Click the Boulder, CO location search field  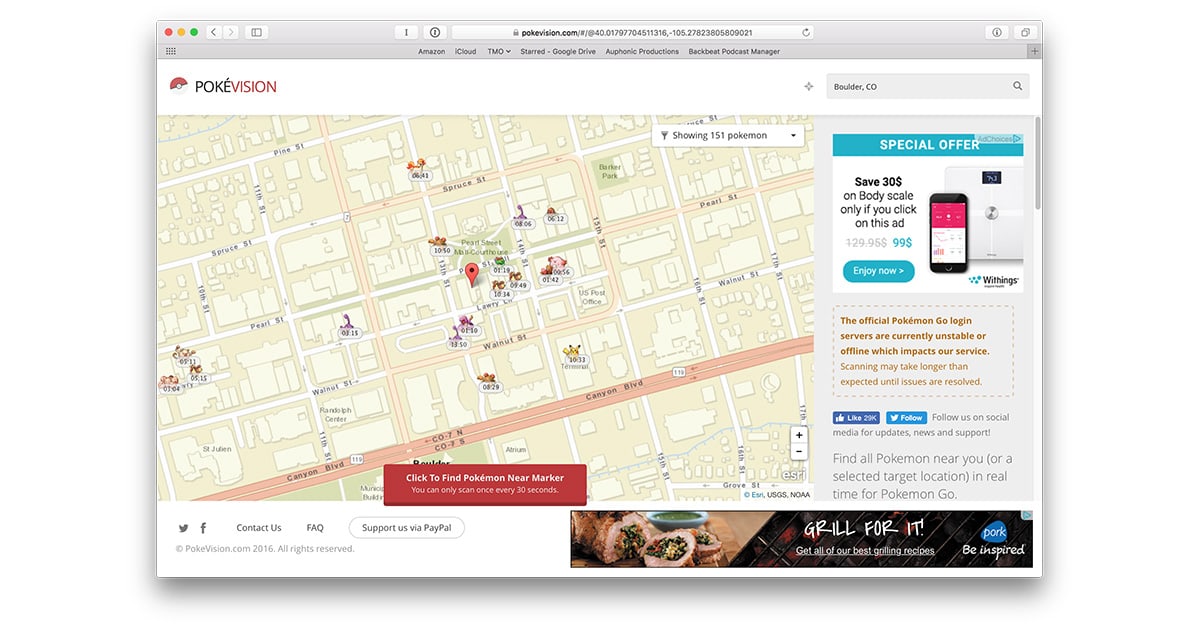coord(915,87)
